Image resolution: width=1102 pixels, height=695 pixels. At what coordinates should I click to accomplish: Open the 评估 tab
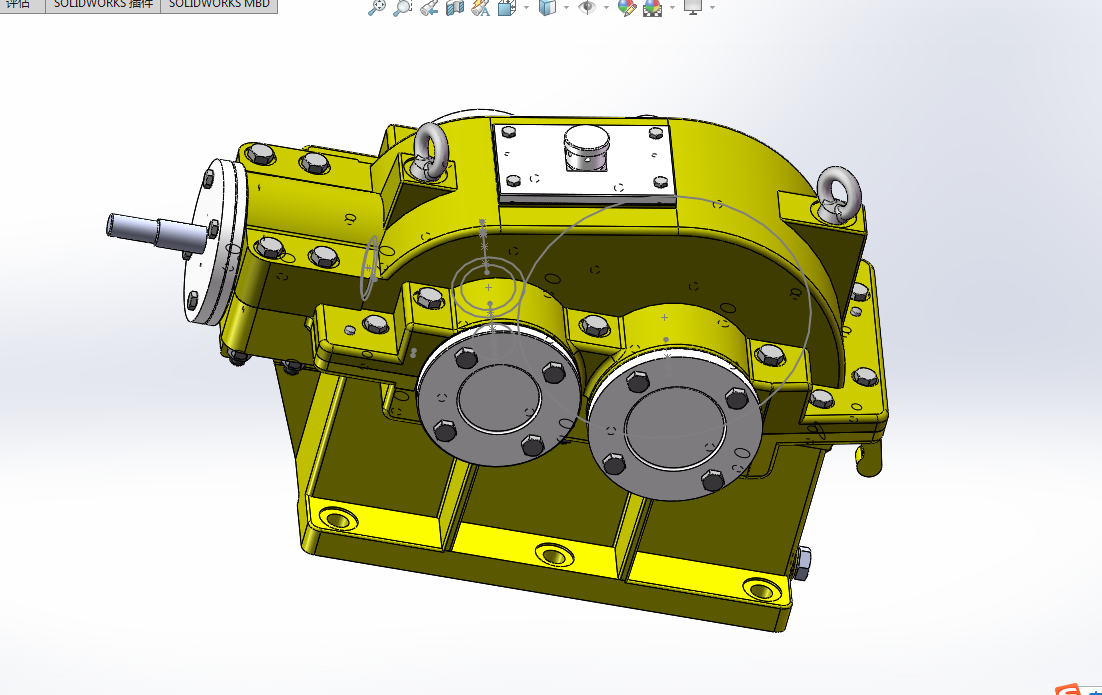[x=22, y=5]
